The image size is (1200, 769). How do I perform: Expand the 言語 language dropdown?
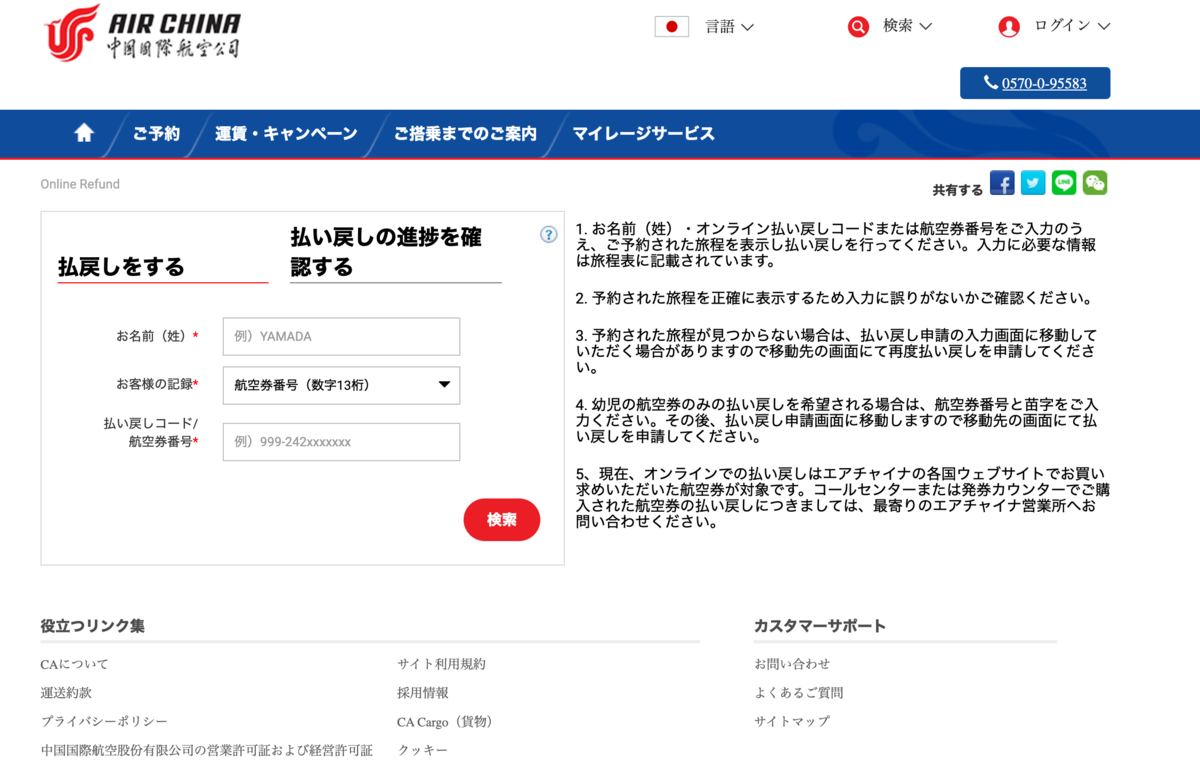click(729, 27)
